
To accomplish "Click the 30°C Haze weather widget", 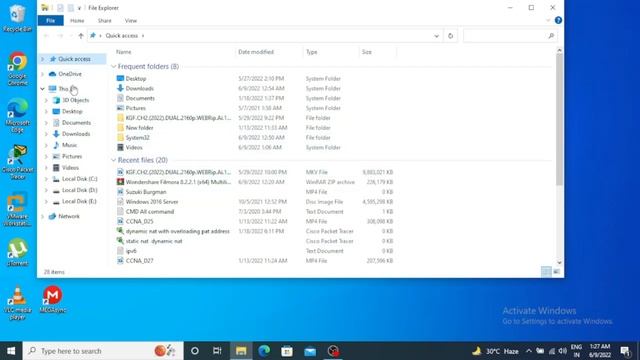I will 495,351.
